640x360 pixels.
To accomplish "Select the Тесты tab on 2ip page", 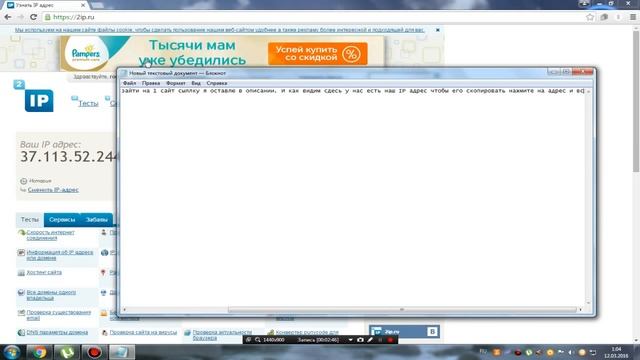I will pyautogui.click(x=30, y=220).
